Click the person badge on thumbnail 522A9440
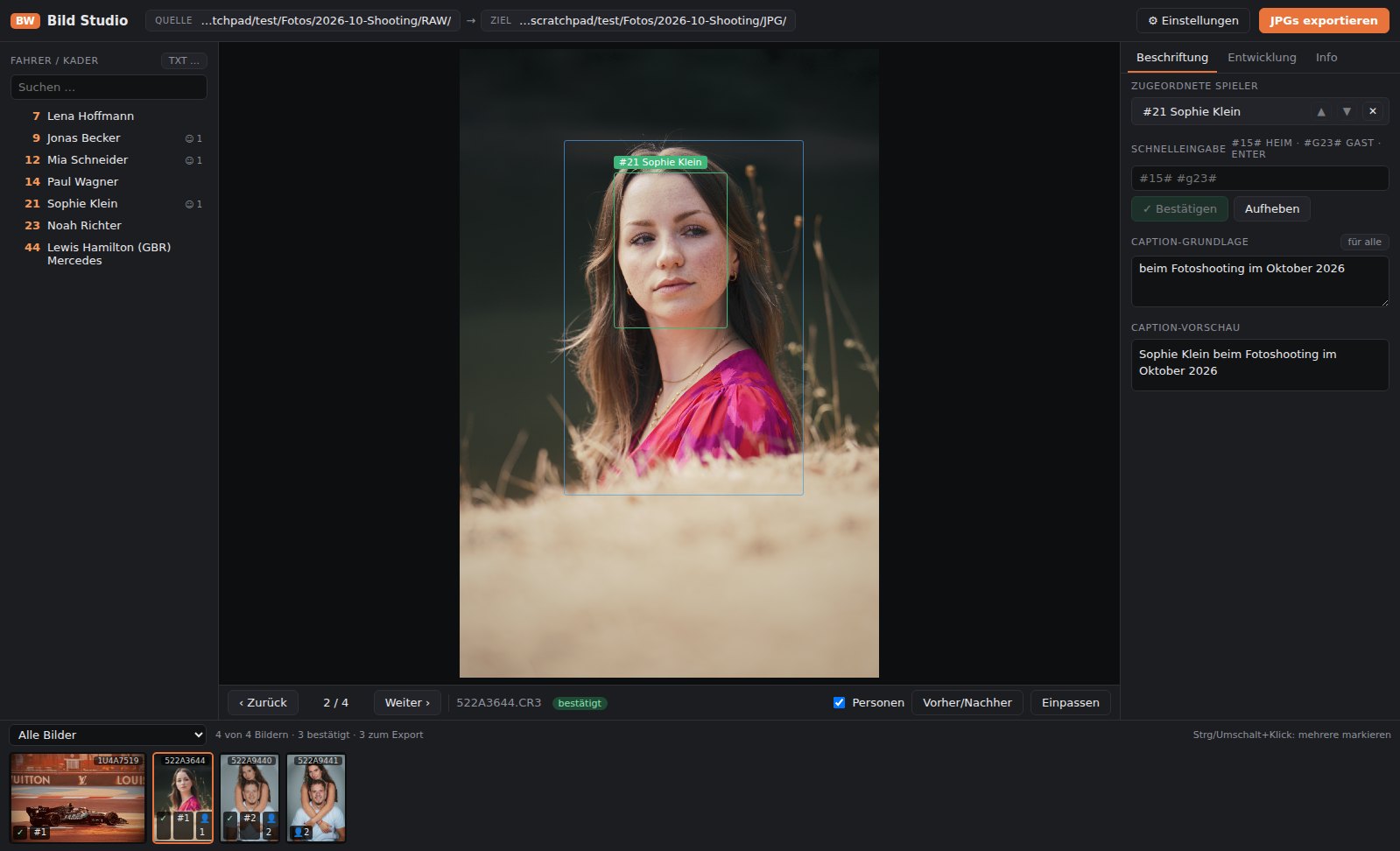 [270, 825]
